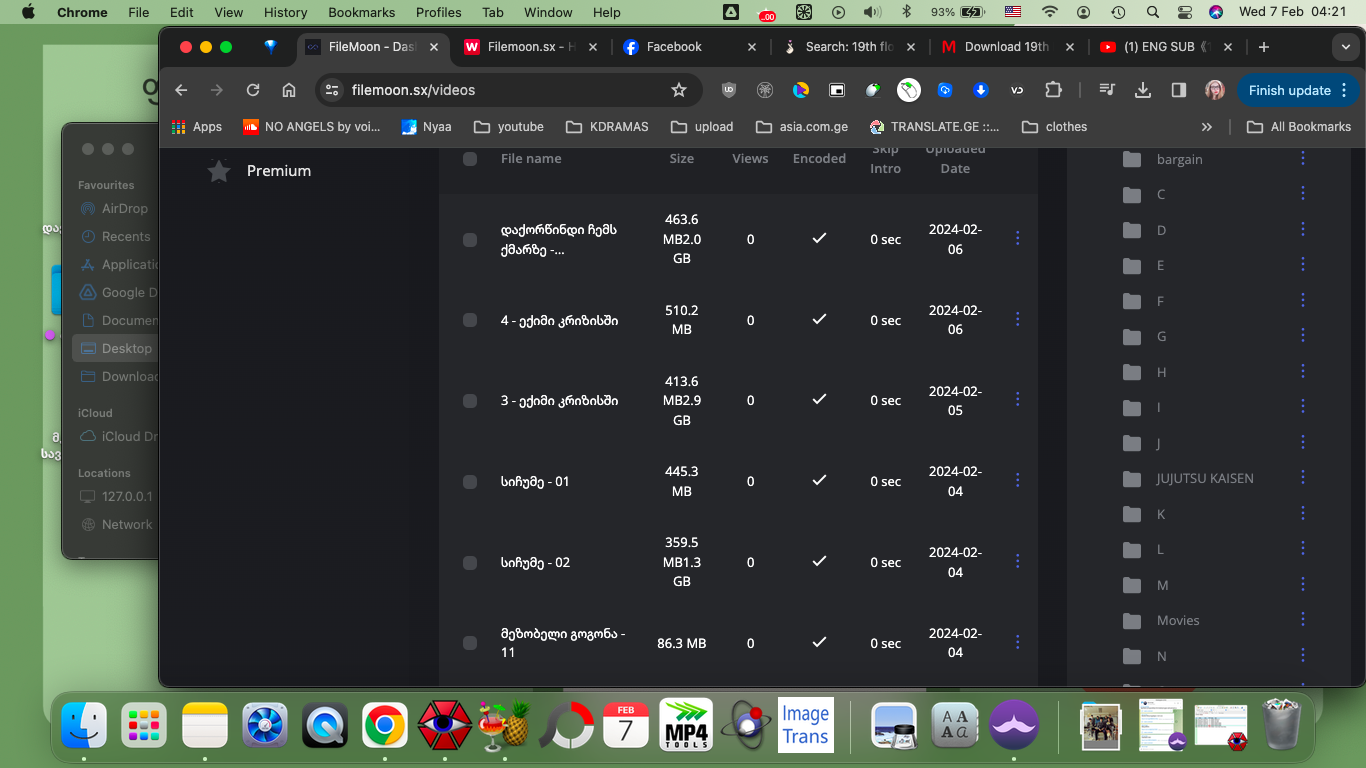This screenshot has height=768, width=1366.
Task: Open Trash in the Dock
Action: [x=1280, y=725]
